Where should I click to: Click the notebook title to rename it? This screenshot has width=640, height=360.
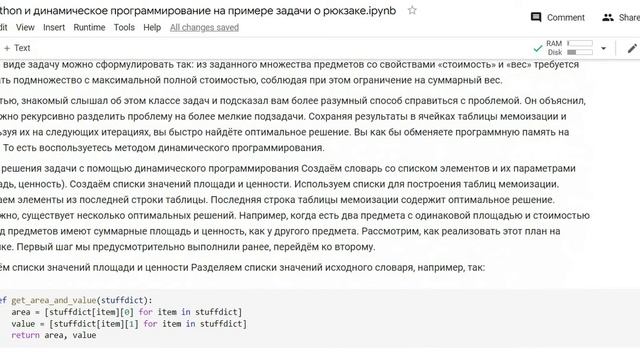click(198, 11)
